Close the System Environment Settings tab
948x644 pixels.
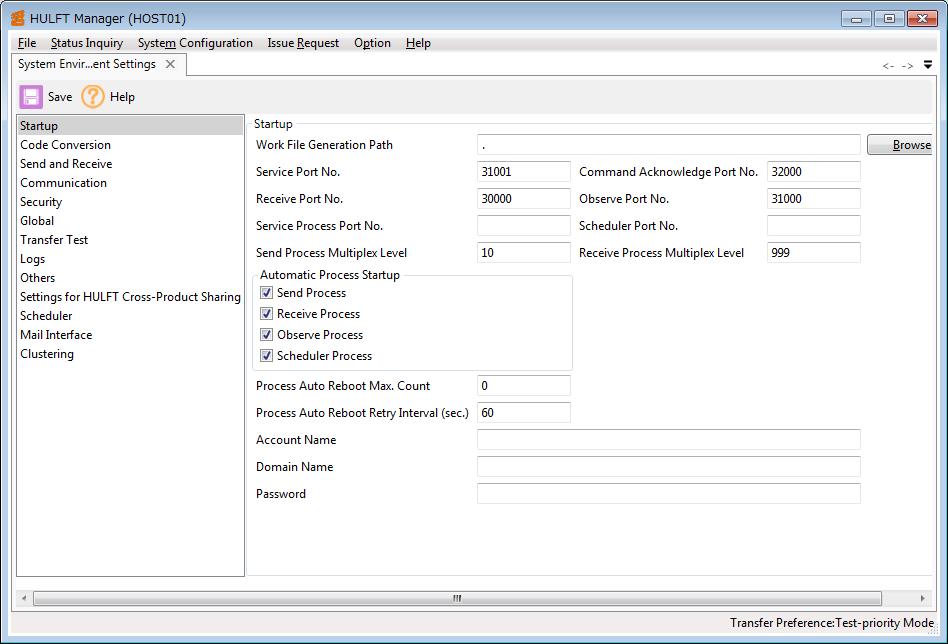coord(170,64)
